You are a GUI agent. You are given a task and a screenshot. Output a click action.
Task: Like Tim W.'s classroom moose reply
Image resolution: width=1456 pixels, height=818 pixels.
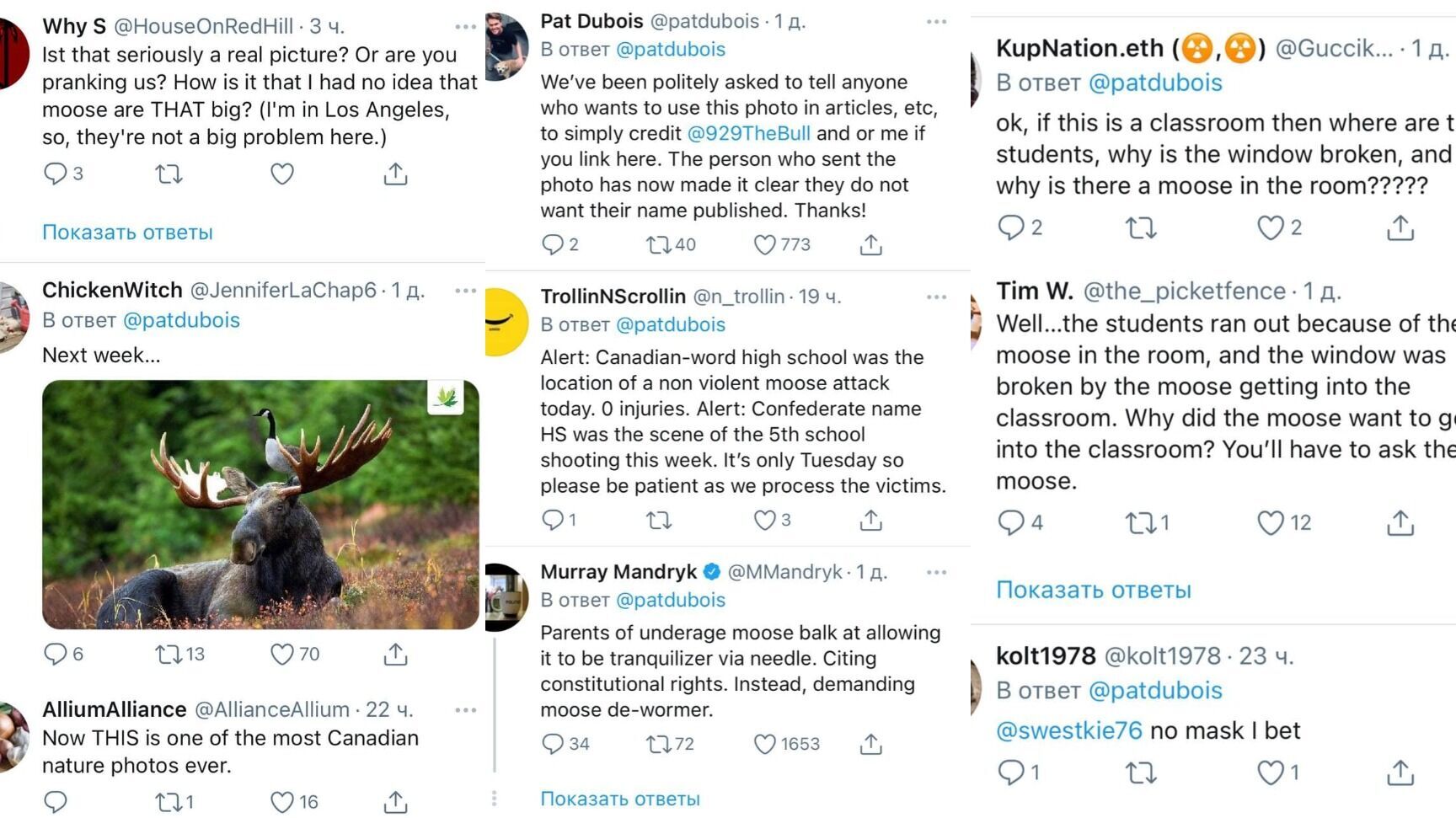tap(1271, 522)
